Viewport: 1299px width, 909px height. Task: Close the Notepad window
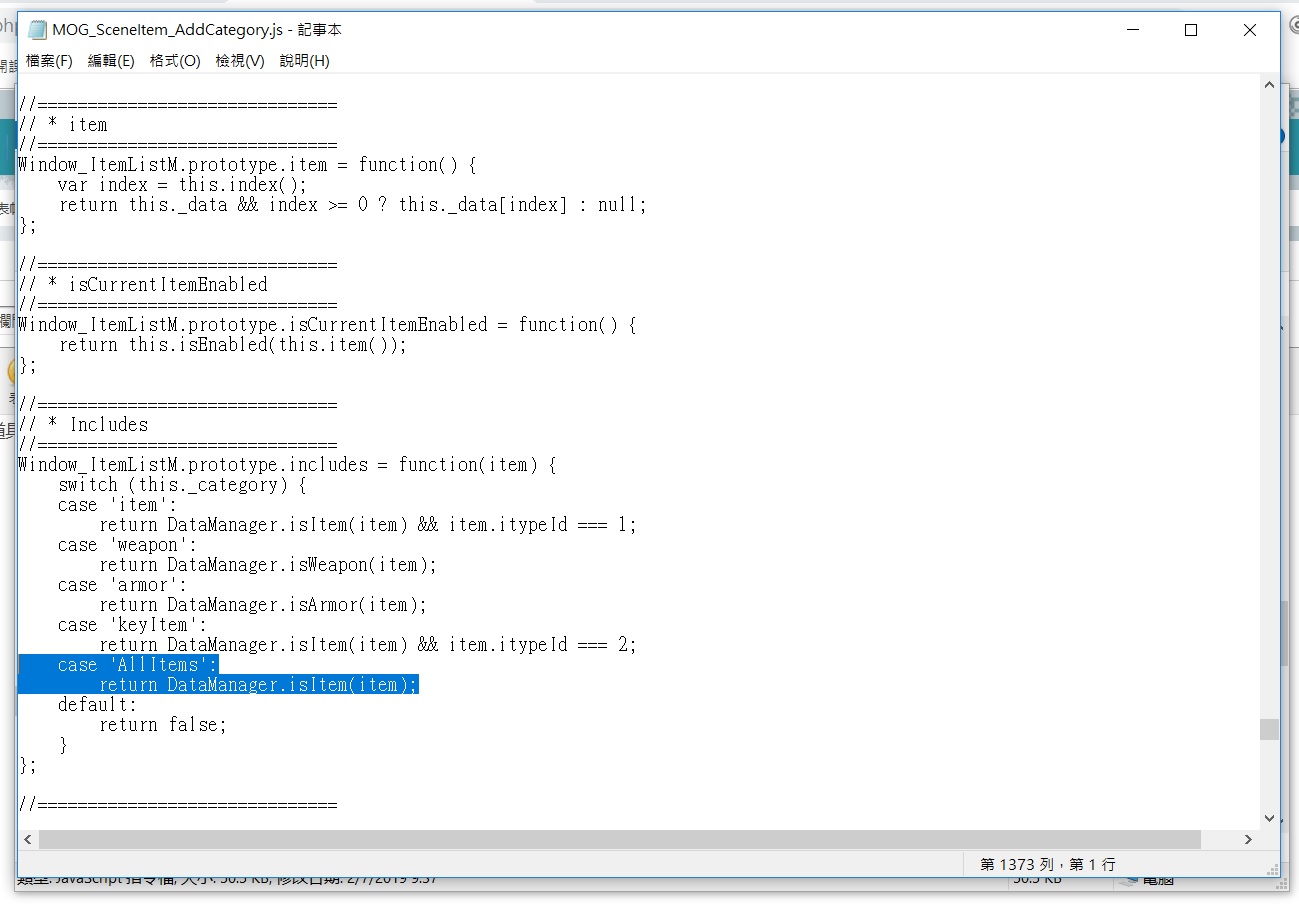point(1249,30)
